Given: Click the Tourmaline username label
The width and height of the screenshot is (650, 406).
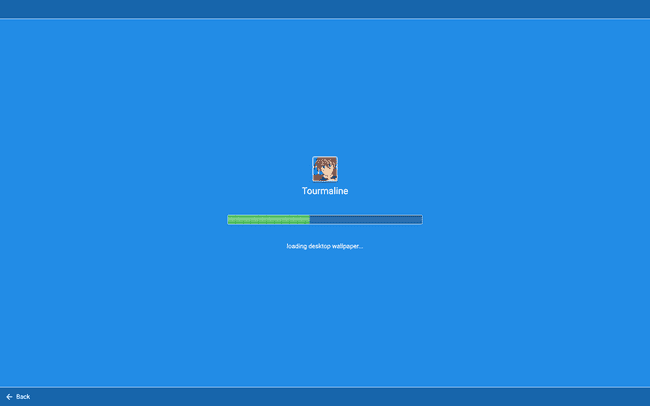Looking at the screenshot, I should tap(325, 191).
